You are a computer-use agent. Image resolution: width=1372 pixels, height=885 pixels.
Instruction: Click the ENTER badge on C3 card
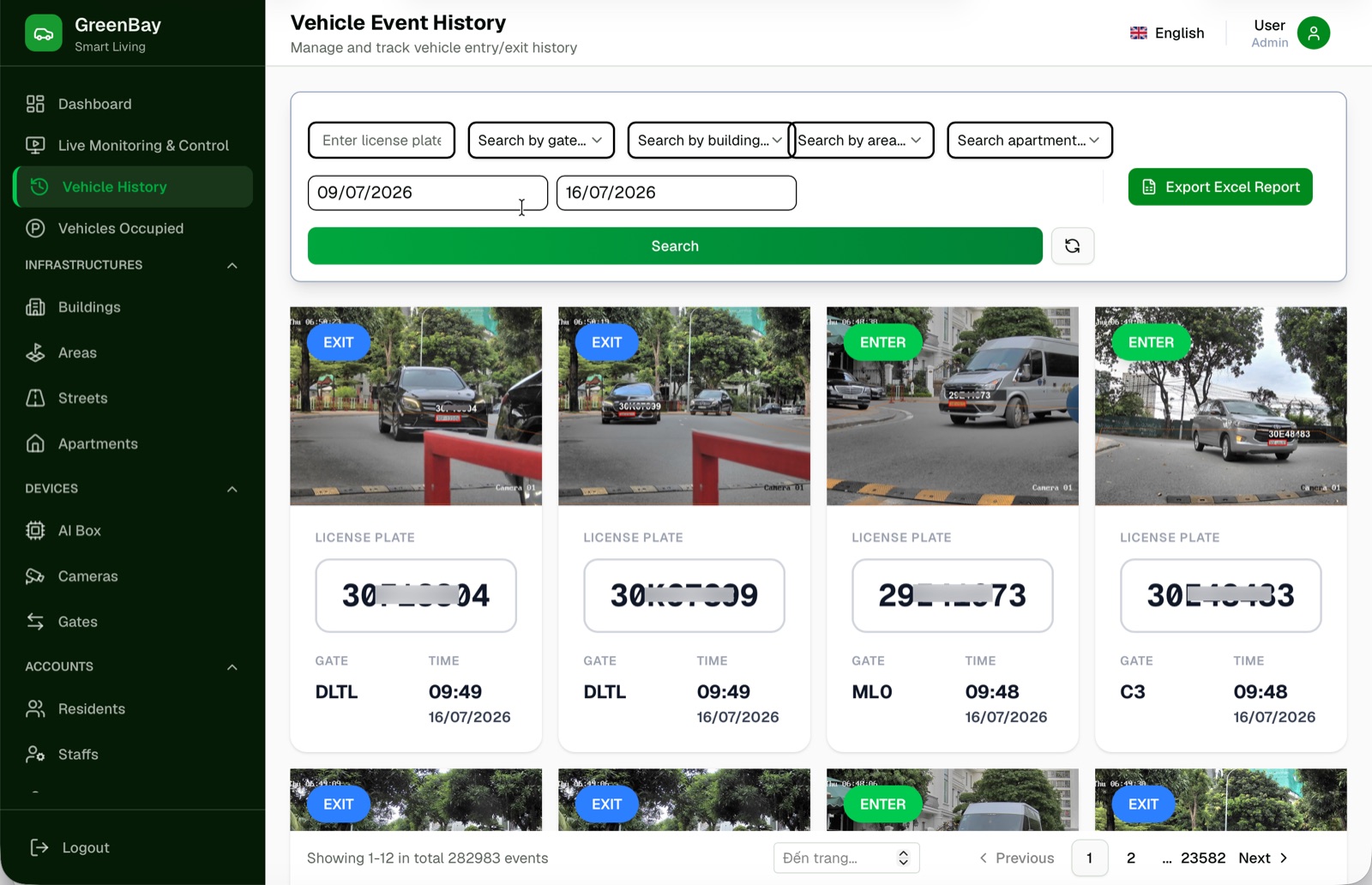[1151, 342]
